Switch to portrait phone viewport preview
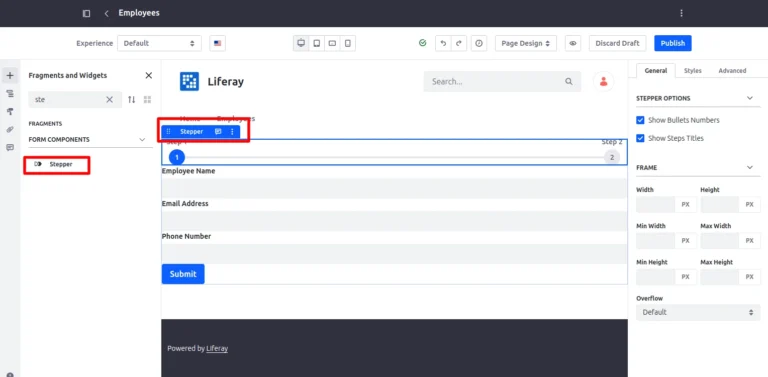Viewport: 768px width, 377px height. tap(348, 43)
